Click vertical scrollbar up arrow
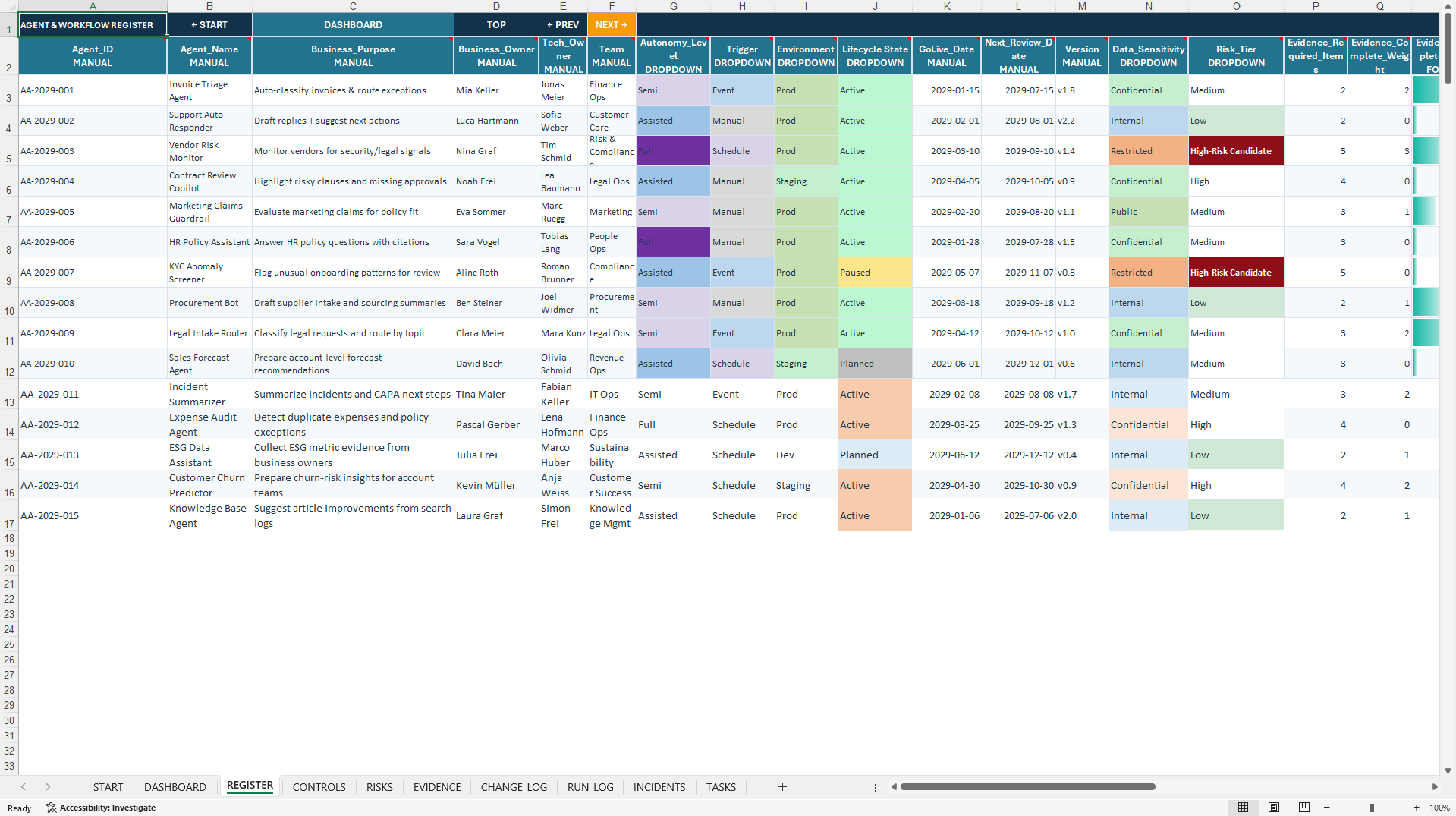The height and width of the screenshot is (816, 1456). [1448, 6]
